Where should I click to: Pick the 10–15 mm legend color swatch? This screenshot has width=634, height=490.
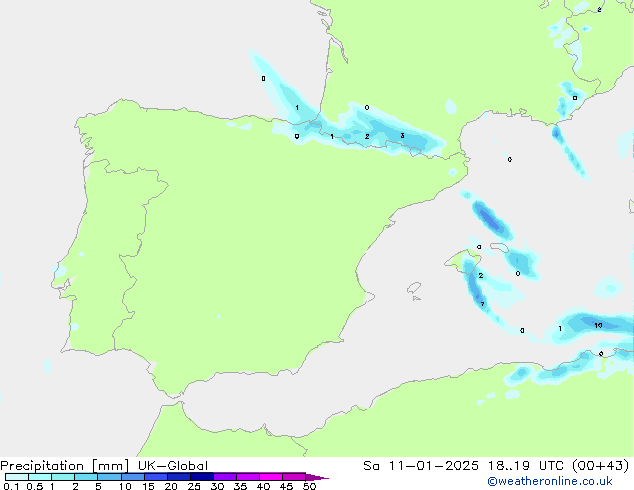(132, 477)
